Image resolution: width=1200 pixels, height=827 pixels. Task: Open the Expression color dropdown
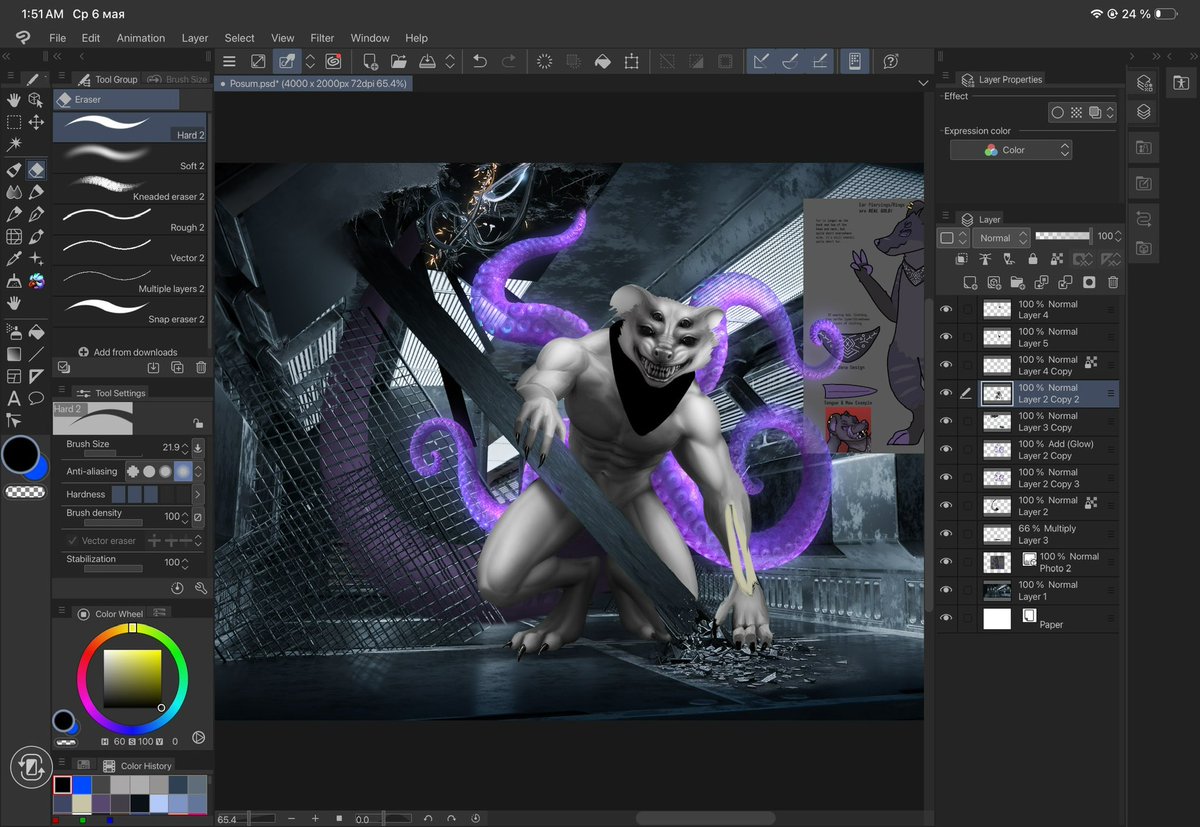[x=1011, y=150]
